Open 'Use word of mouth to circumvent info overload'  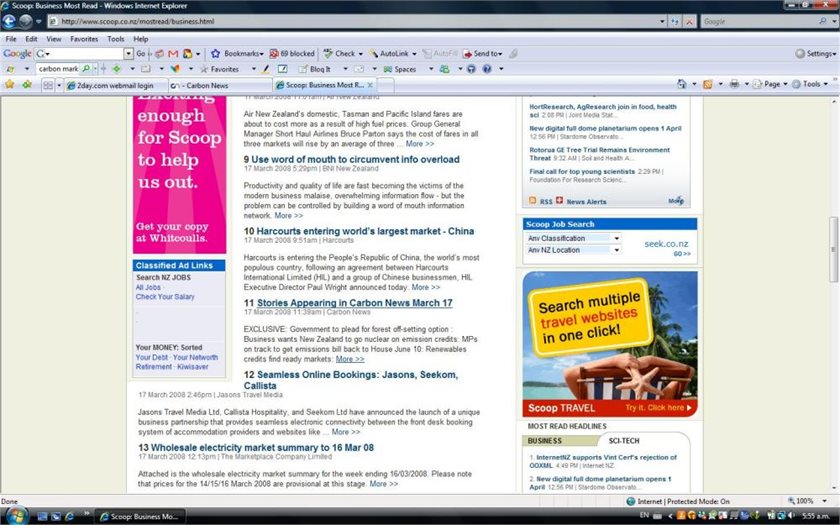[x=355, y=159]
